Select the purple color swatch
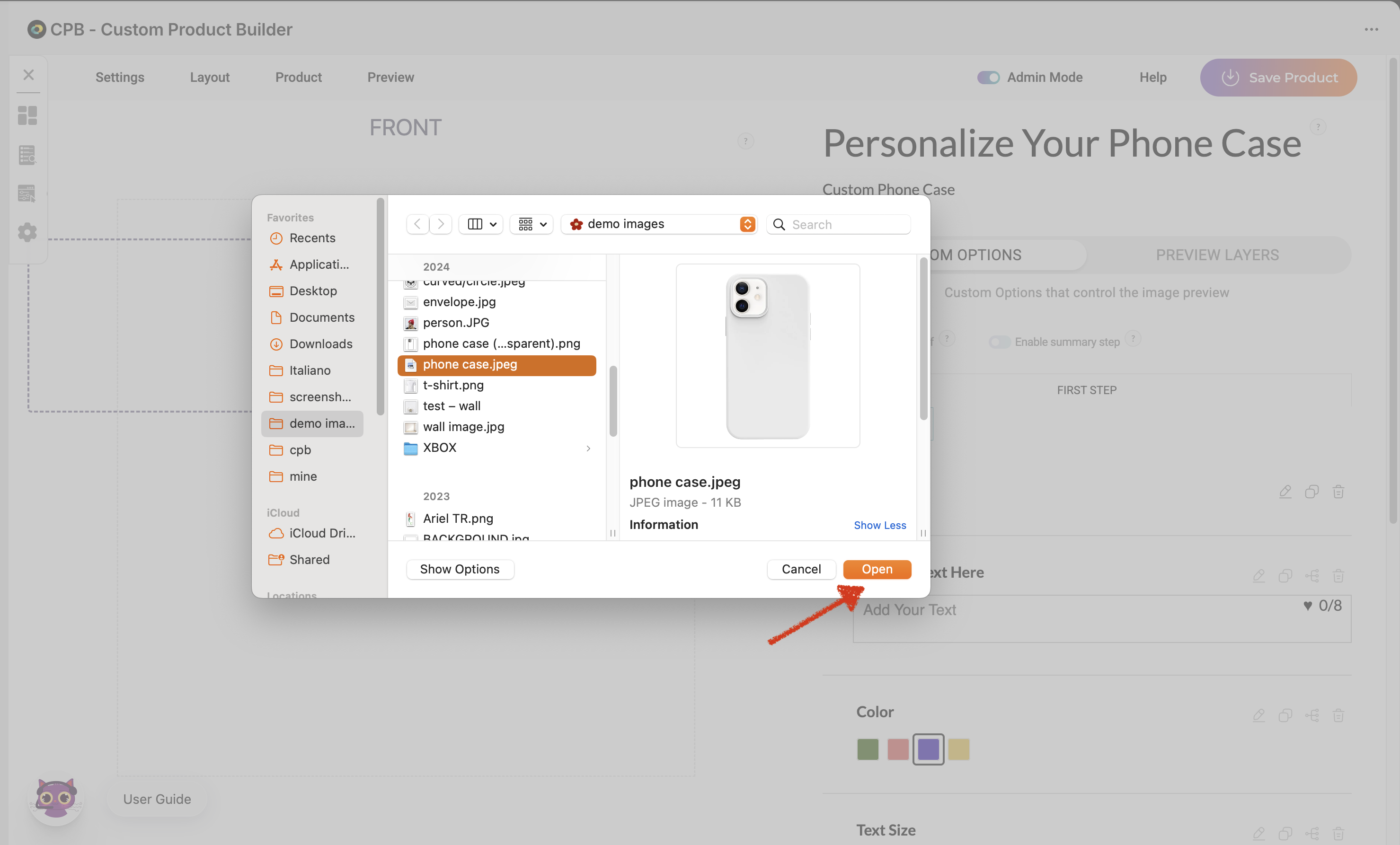1400x845 pixels. (x=929, y=749)
